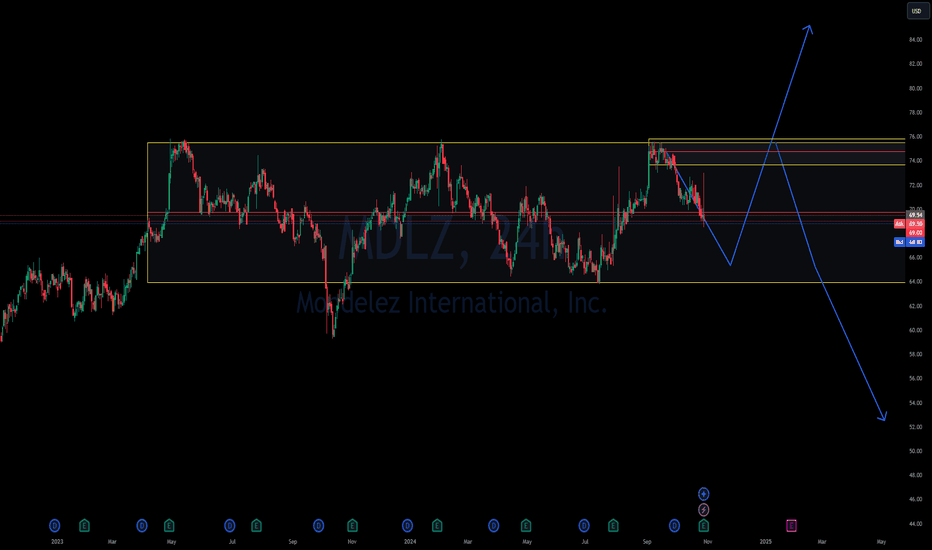Click the 2025 label on time axis
This screenshot has height=550, width=932.
[766, 542]
